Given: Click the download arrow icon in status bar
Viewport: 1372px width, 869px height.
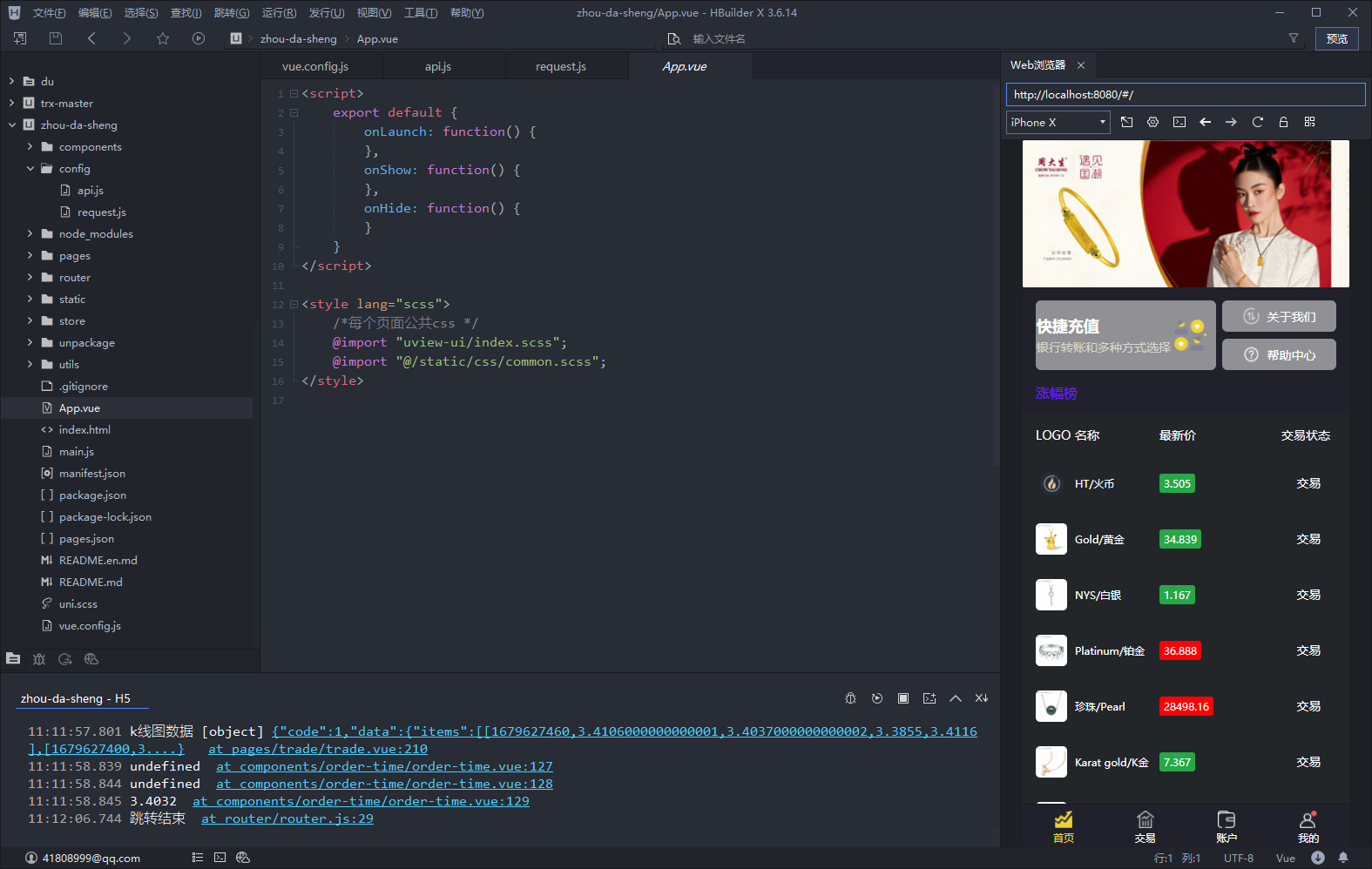Looking at the screenshot, I should point(1318,858).
